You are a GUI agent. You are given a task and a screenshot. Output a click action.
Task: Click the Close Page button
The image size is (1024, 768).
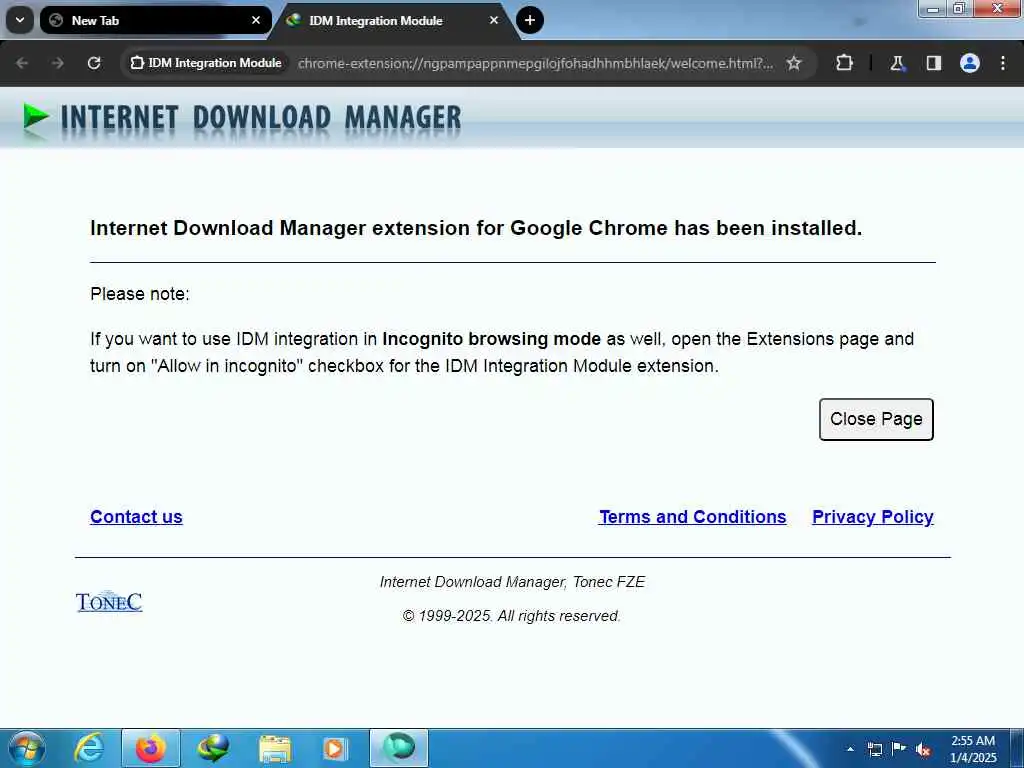click(x=876, y=419)
